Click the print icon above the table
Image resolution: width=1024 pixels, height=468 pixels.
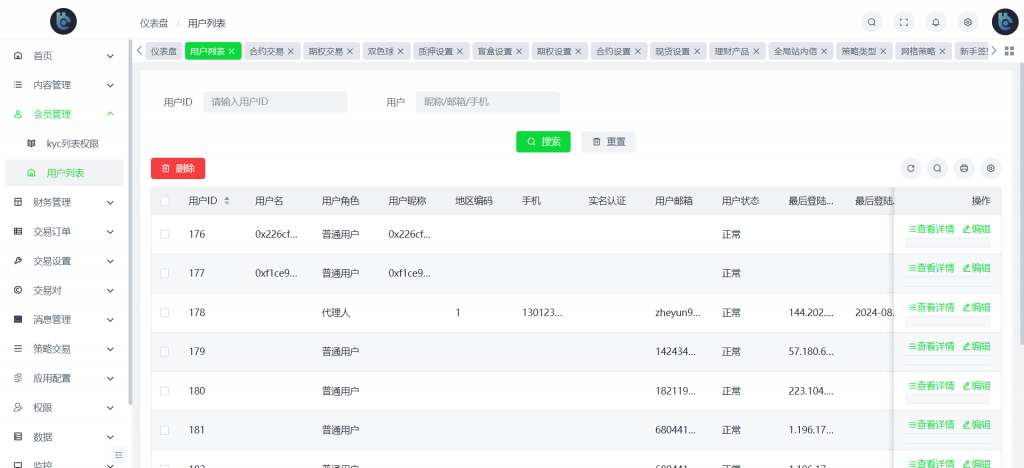tap(964, 168)
